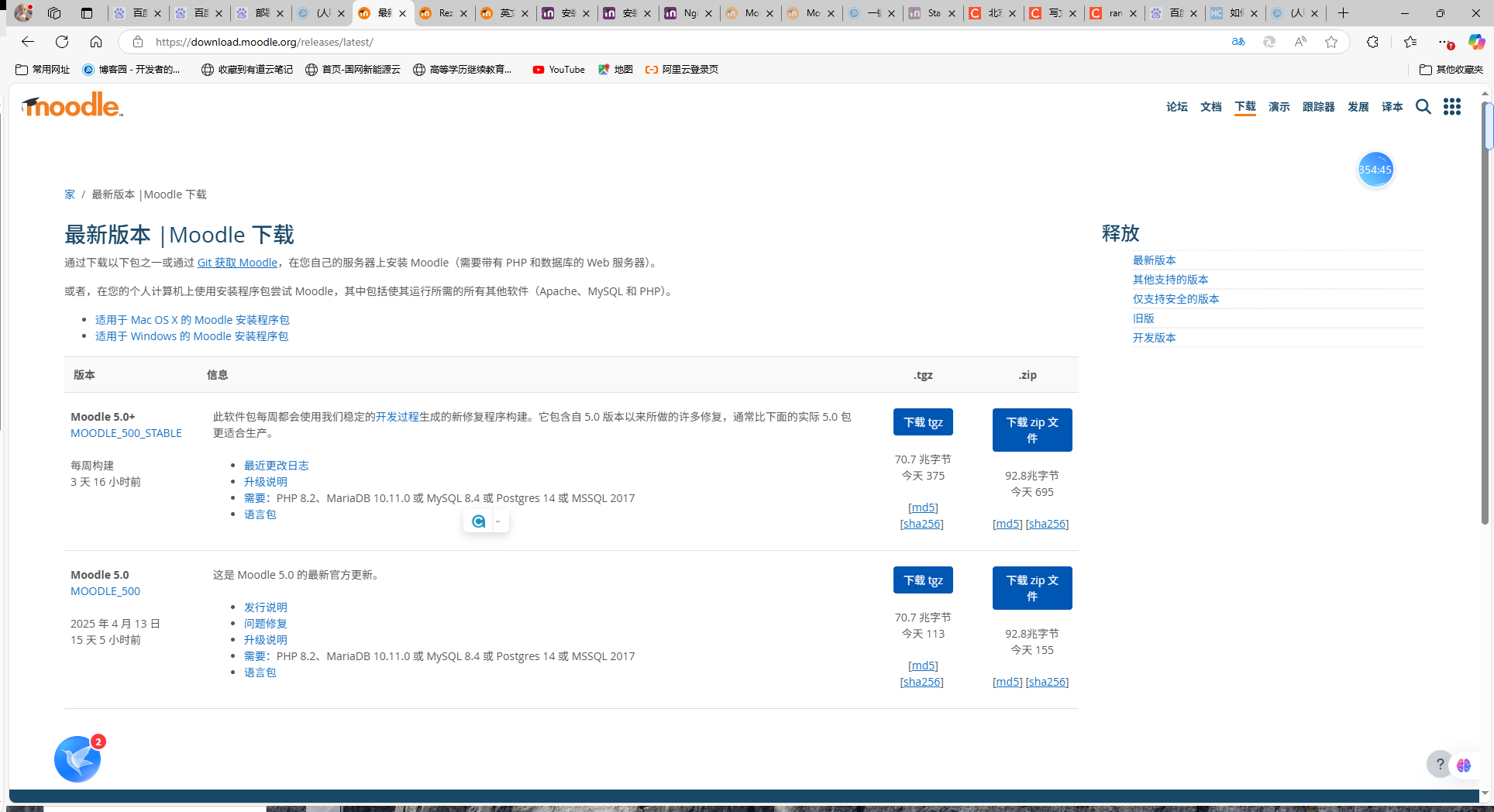Screen dimensions: 1494x812
Task: Open the 译本 navigation item
Action: [x=1392, y=107]
